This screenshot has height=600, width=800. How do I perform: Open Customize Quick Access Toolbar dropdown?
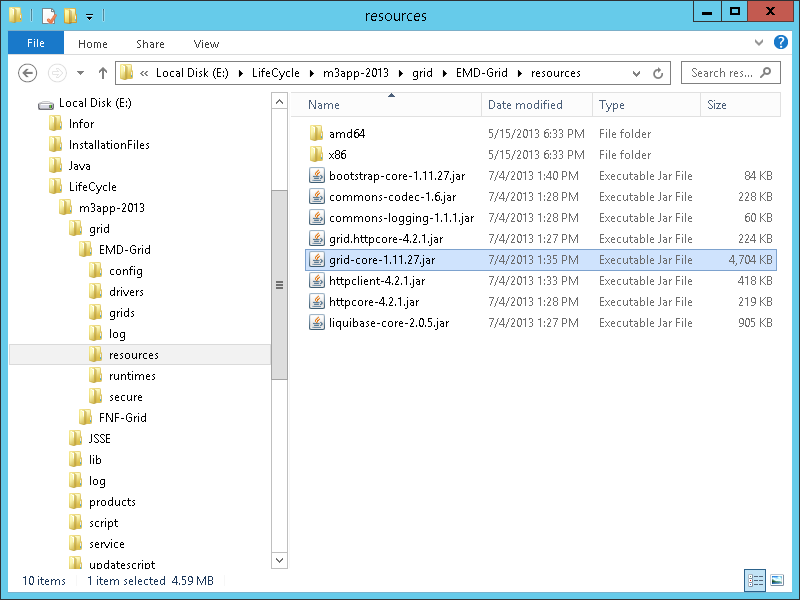point(89,16)
